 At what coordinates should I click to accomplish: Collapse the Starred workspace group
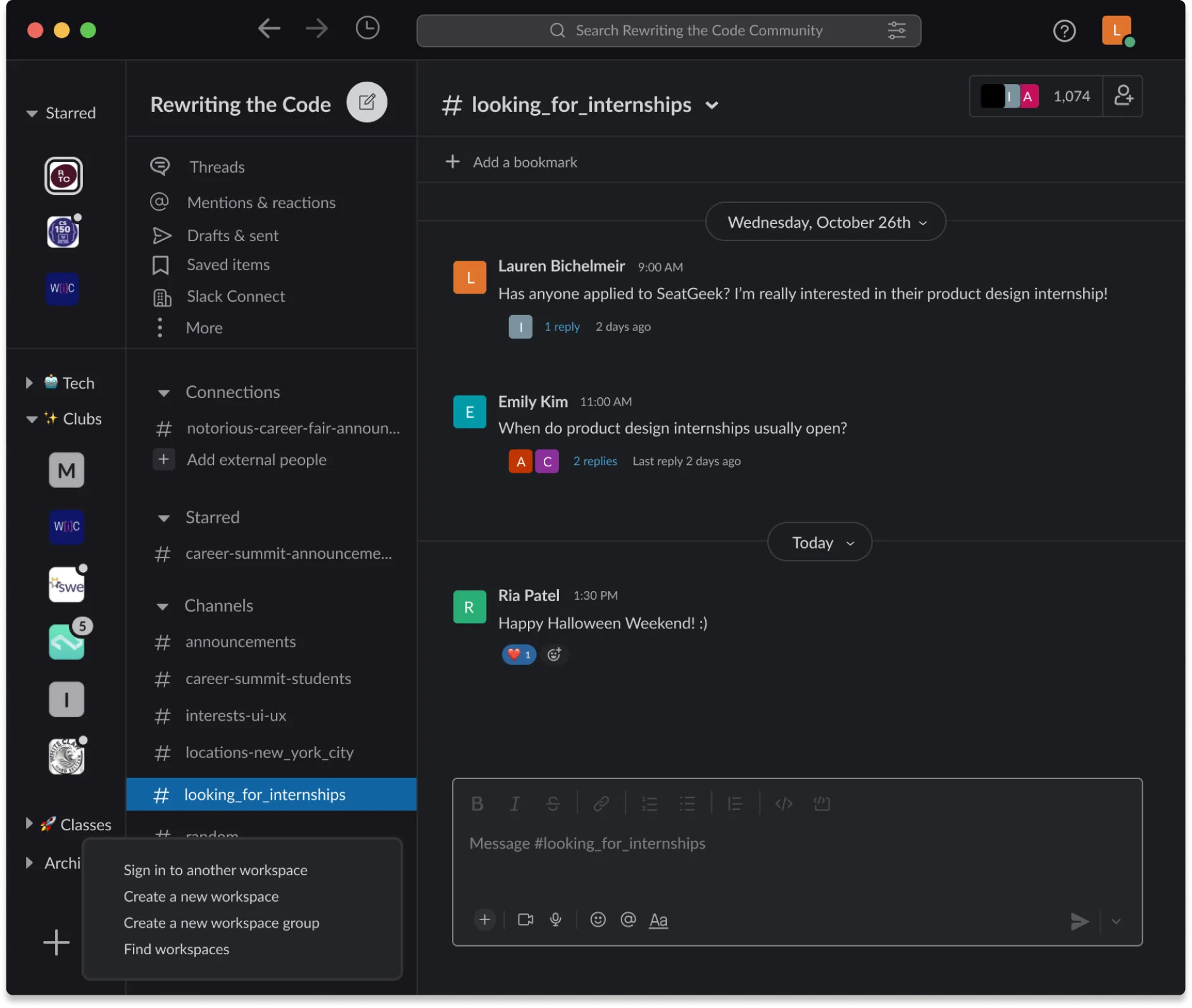[x=32, y=113]
